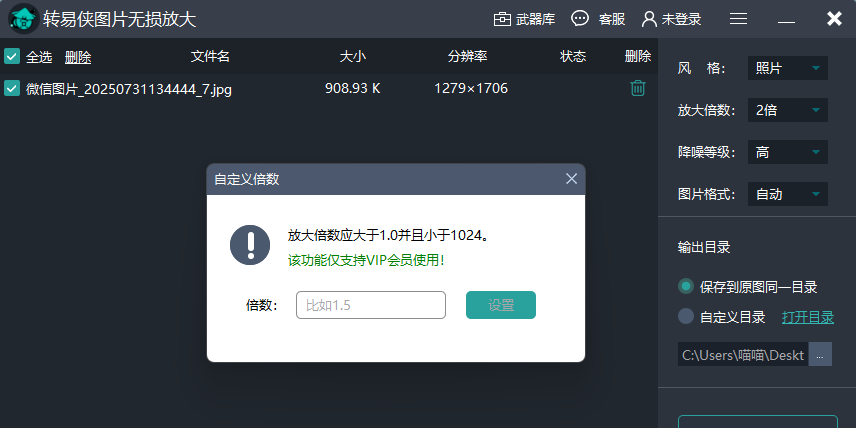The height and width of the screenshot is (428, 856).
Task: Expand the 降噪等级 noise level dropdown
Action: point(787,152)
